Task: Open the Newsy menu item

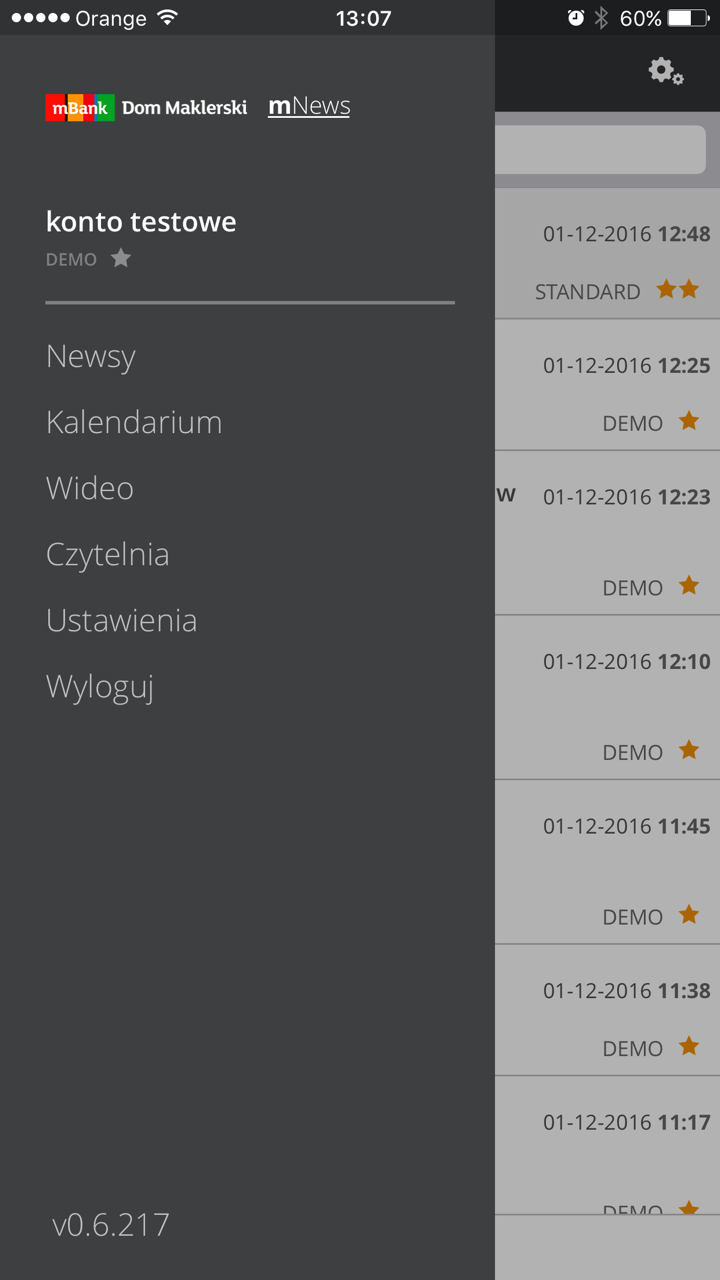Action: tap(91, 356)
